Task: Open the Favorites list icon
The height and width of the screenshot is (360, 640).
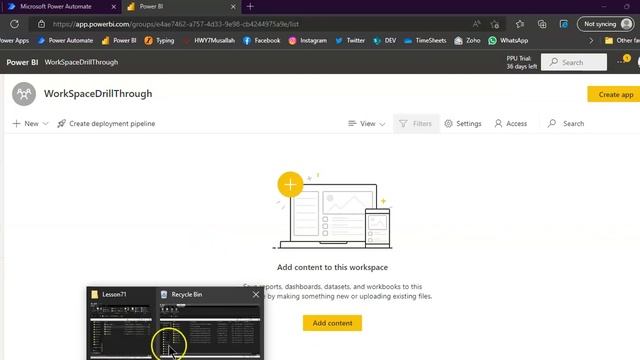Action: tap(520, 24)
